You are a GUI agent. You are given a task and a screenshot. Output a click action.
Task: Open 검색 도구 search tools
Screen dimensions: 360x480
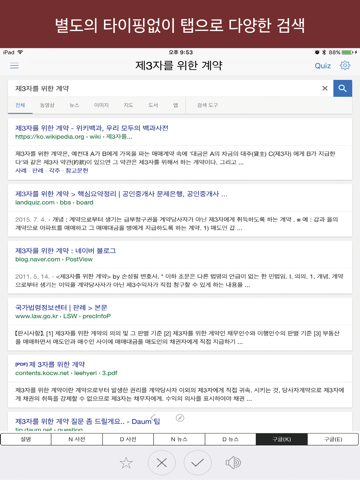(x=207, y=105)
